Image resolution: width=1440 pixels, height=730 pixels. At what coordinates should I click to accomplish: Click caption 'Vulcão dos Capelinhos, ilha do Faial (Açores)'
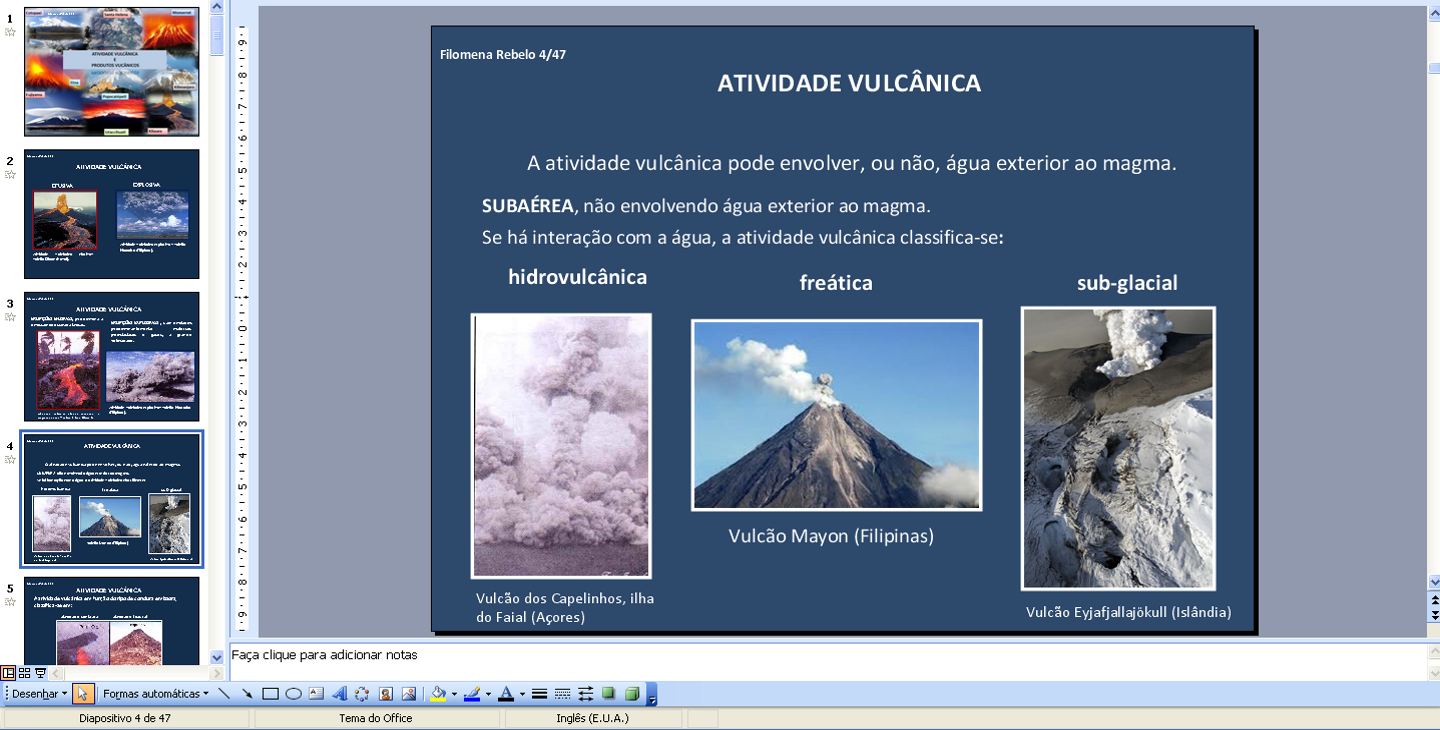[565, 607]
